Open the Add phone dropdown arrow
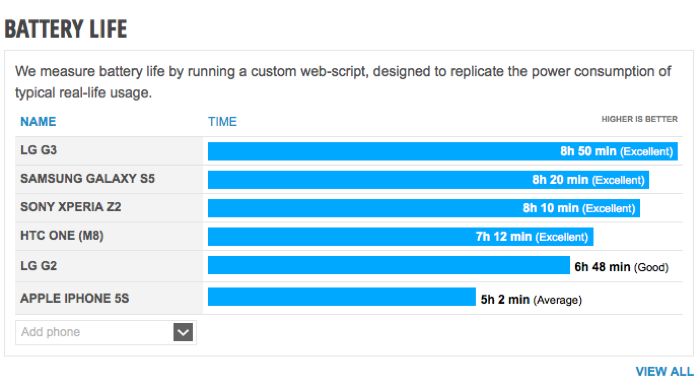Image resolution: width=700 pixels, height=386 pixels. pos(183,332)
